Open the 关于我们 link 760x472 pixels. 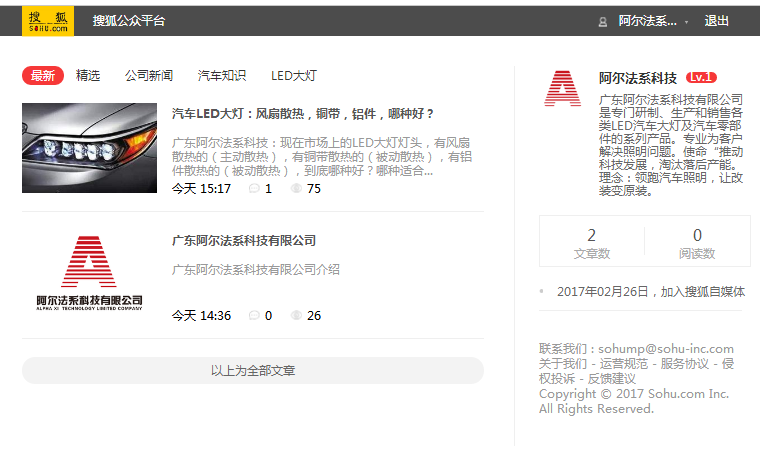tap(563, 364)
